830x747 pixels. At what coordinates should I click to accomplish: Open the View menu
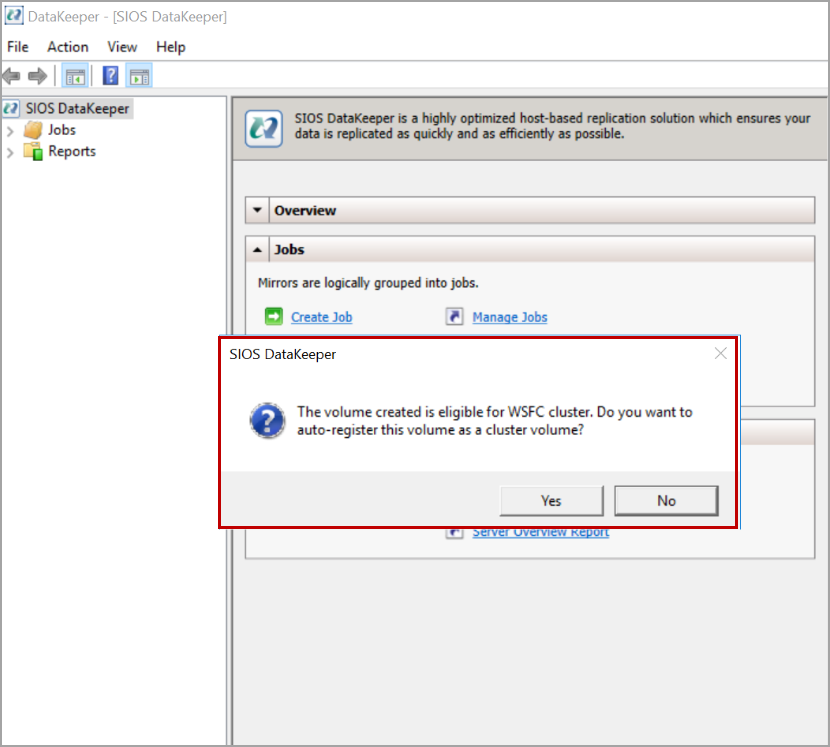point(122,47)
